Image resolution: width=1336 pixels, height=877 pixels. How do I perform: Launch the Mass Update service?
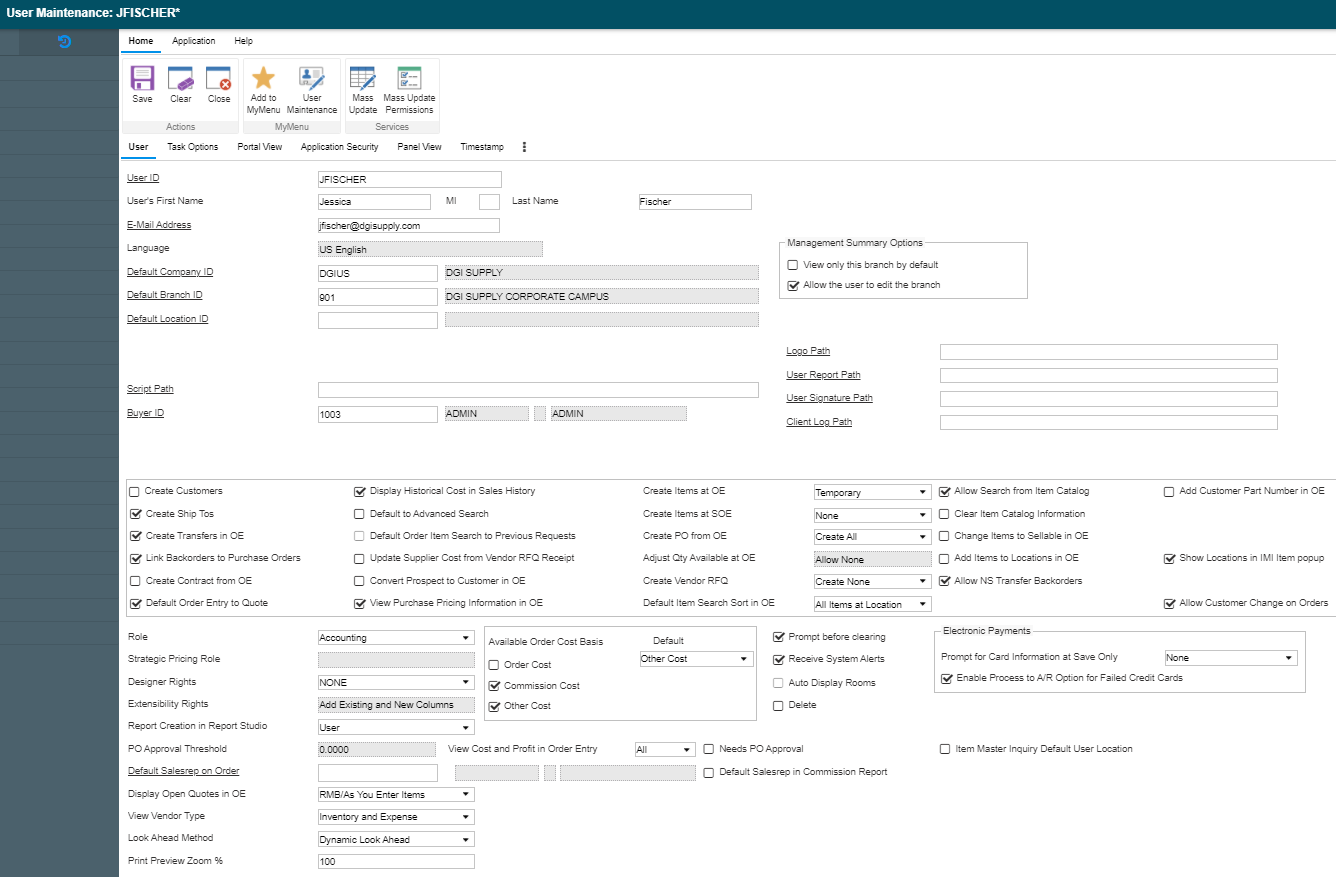[362, 80]
